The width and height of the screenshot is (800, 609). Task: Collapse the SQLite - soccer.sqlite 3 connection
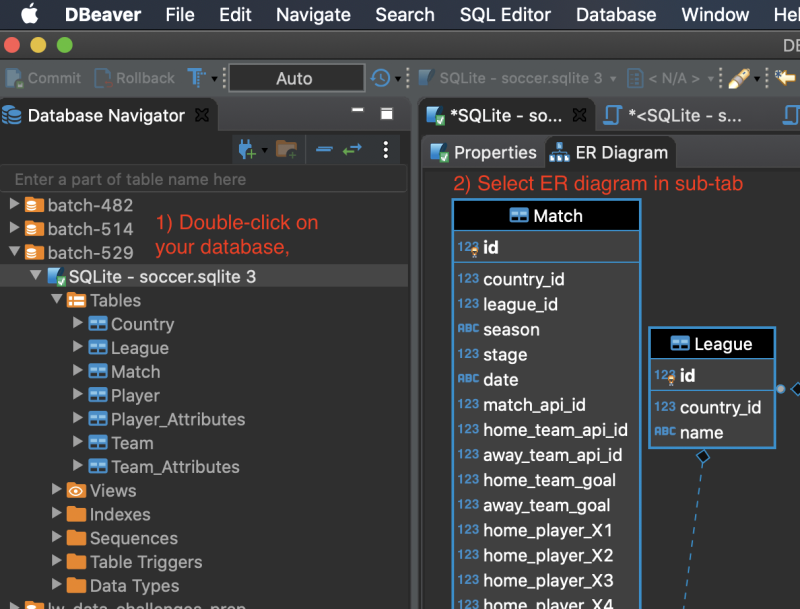click(x=35, y=275)
